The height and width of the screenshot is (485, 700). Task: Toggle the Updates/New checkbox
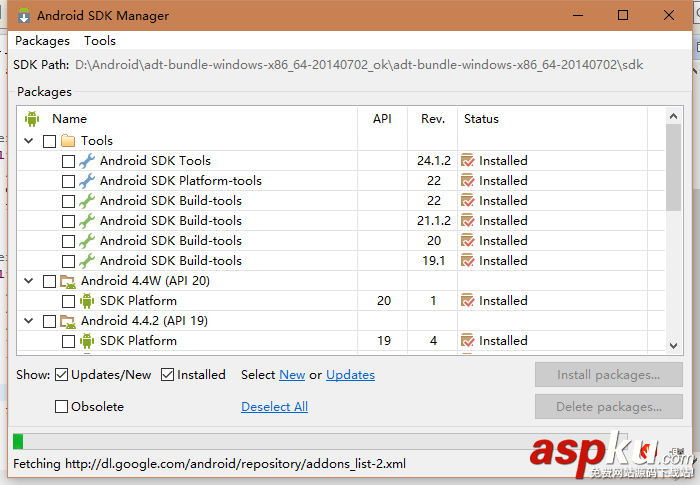pyautogui.click(x=62, y=375)
